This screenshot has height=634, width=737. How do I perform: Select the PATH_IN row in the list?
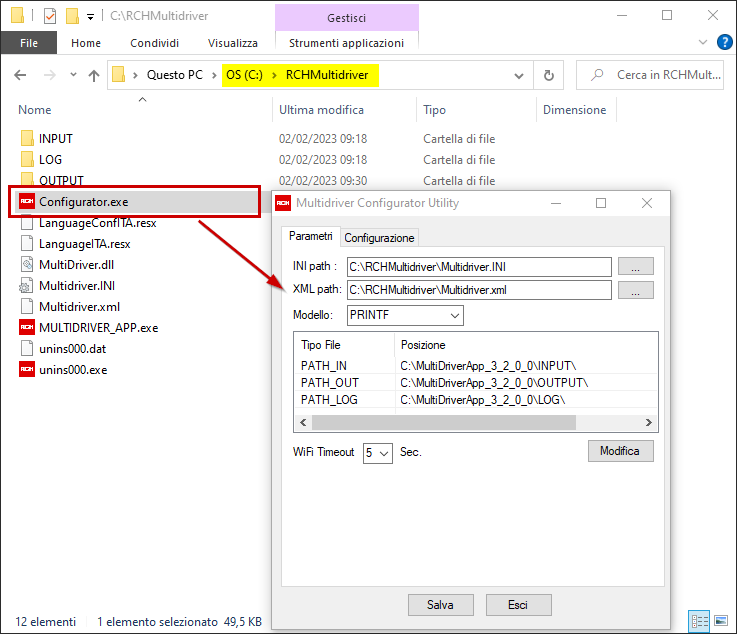[x=476, y=365]
